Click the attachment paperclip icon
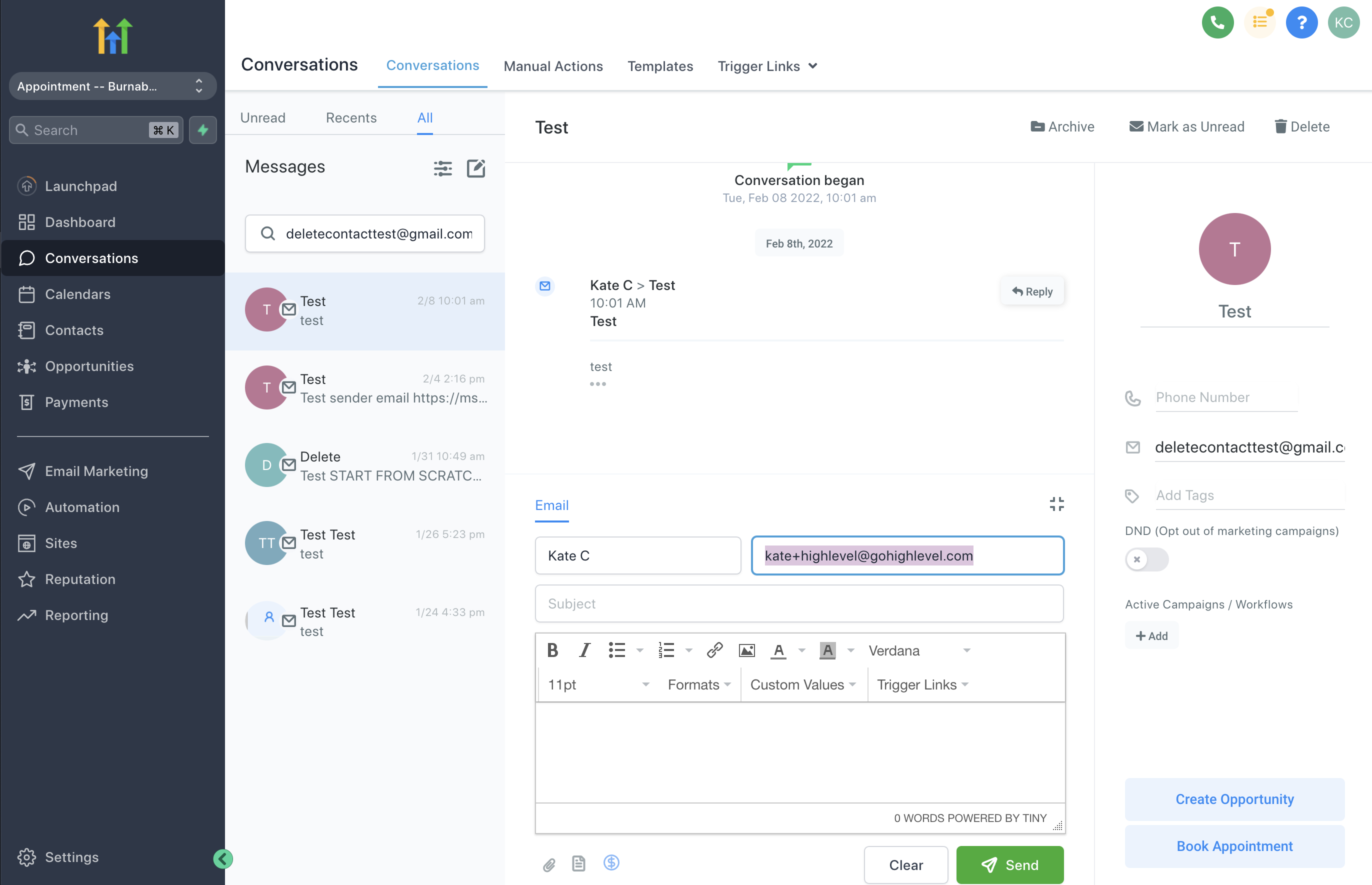The height and width of the screenshot is (885, 1372). 548,864
